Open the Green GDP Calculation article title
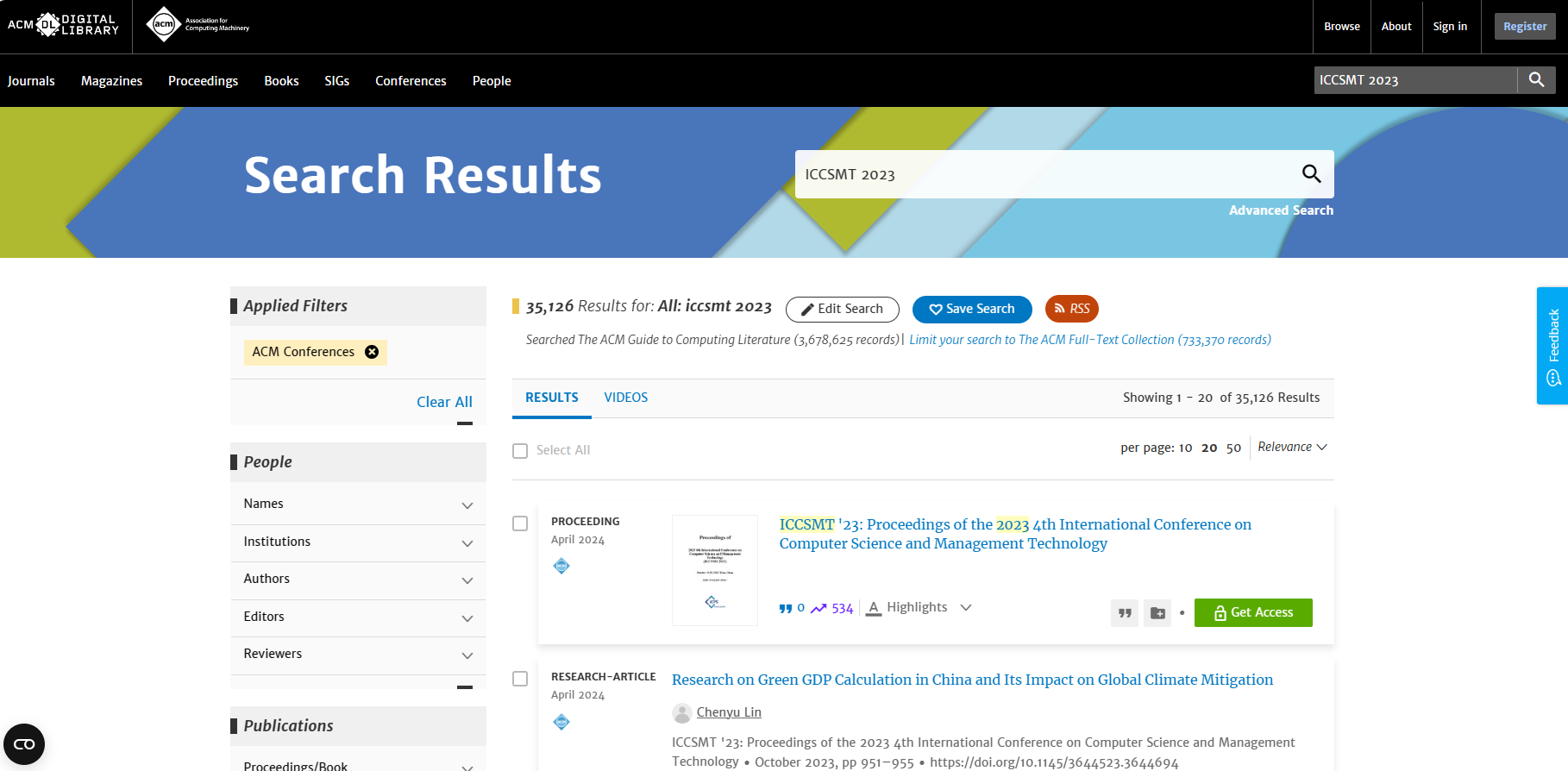Viewport: 1568px width, 771px height. coord(972,680)
